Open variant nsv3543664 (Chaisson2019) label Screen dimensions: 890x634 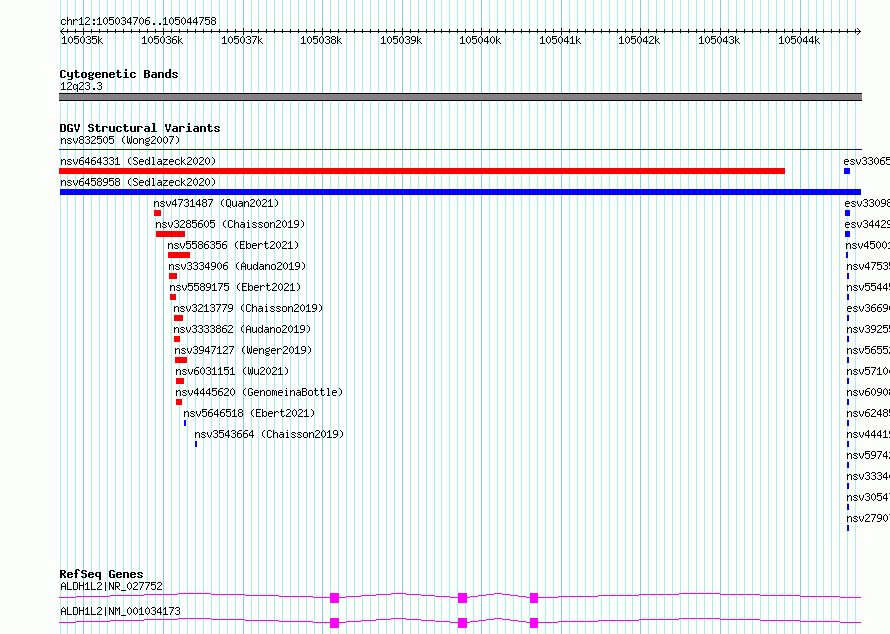(x=269, y=434)
